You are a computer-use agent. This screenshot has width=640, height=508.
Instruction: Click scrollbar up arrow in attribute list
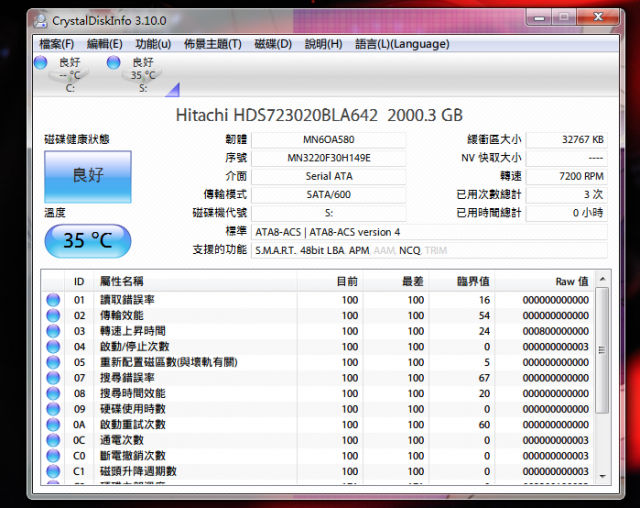tap(602, 280)
